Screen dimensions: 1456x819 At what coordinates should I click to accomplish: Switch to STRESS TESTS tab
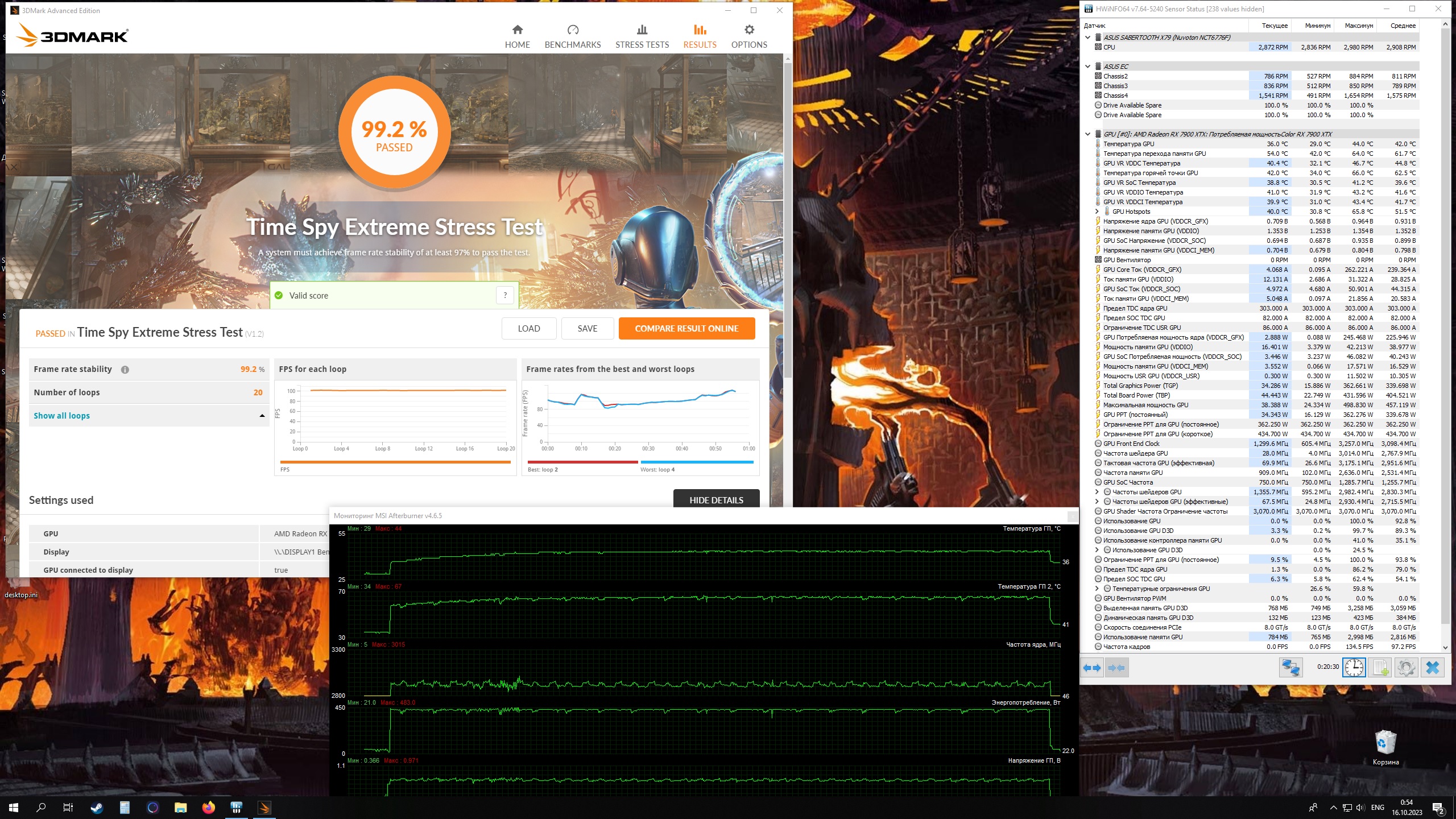pos(642,36)
